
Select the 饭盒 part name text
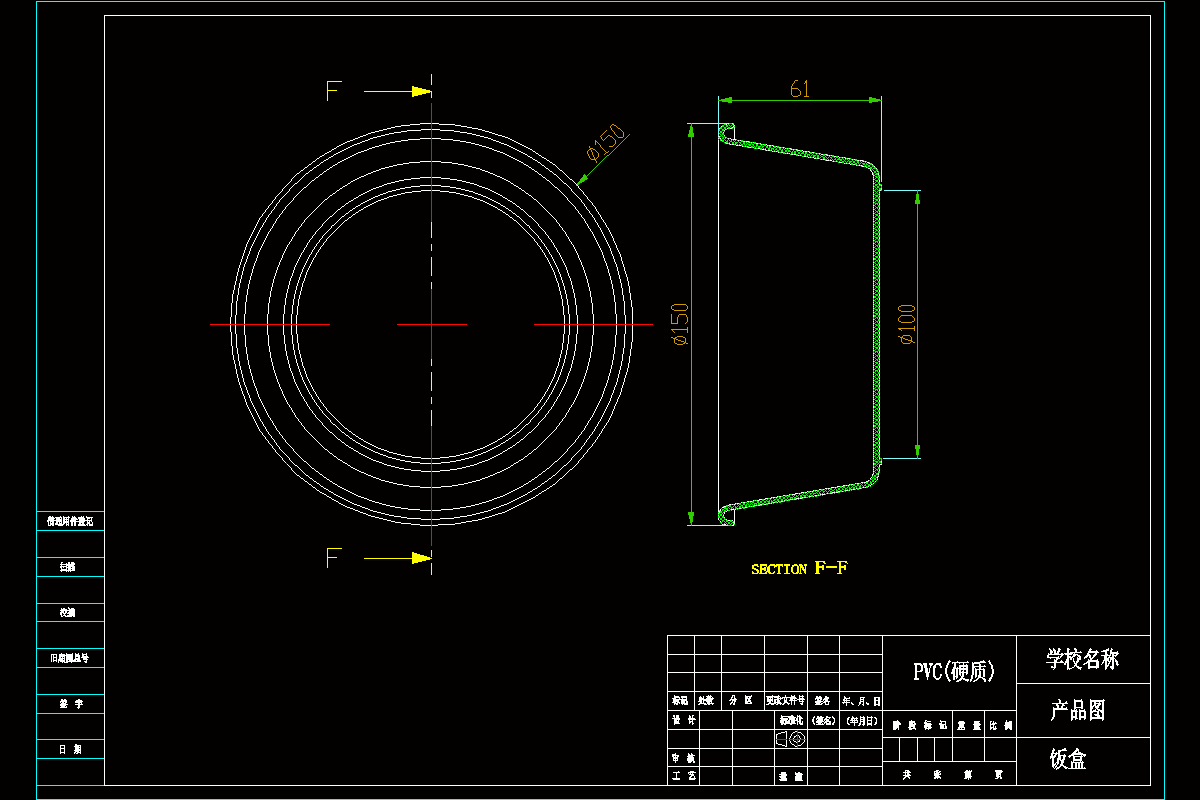(x=1068, y=760)
